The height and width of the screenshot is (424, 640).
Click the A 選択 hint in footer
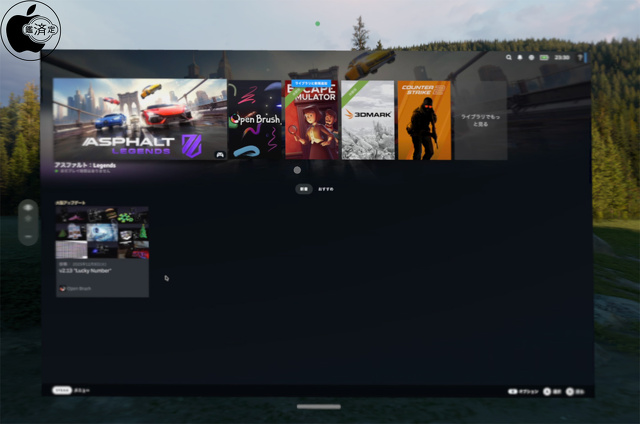click(x=552, y=391)
